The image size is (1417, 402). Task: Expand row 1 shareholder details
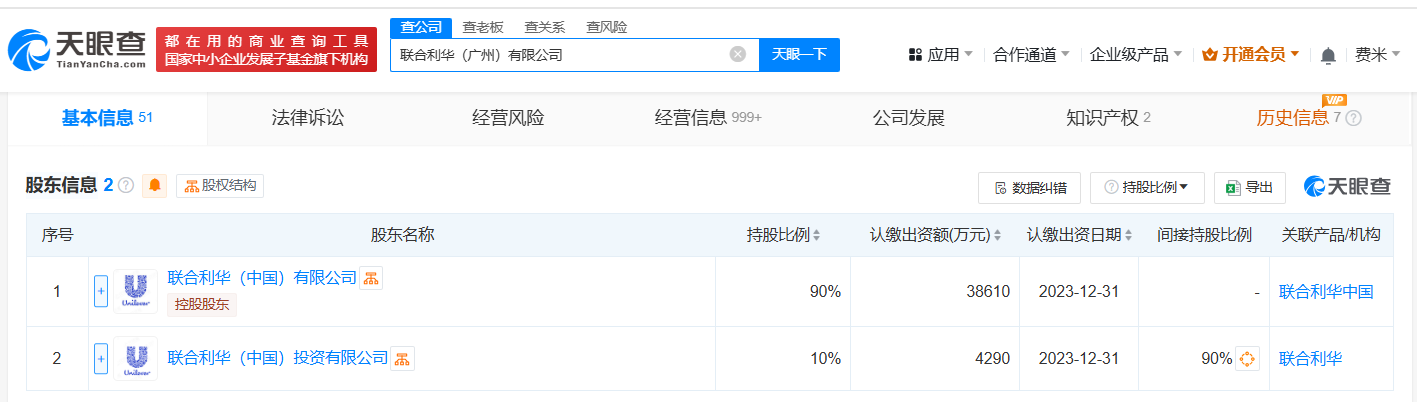(101, 291)
